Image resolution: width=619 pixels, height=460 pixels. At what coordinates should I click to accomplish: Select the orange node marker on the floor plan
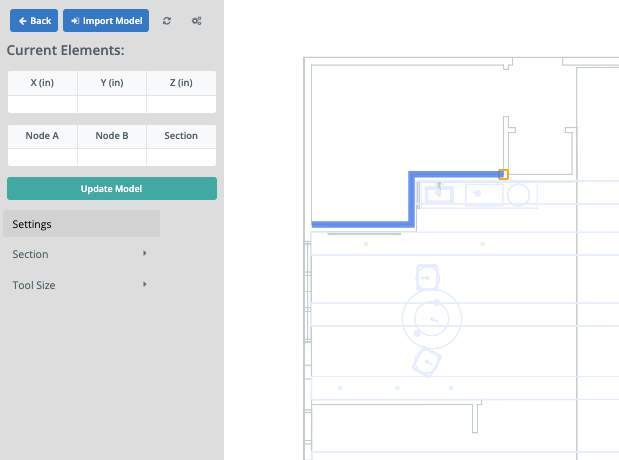(503, 174)
